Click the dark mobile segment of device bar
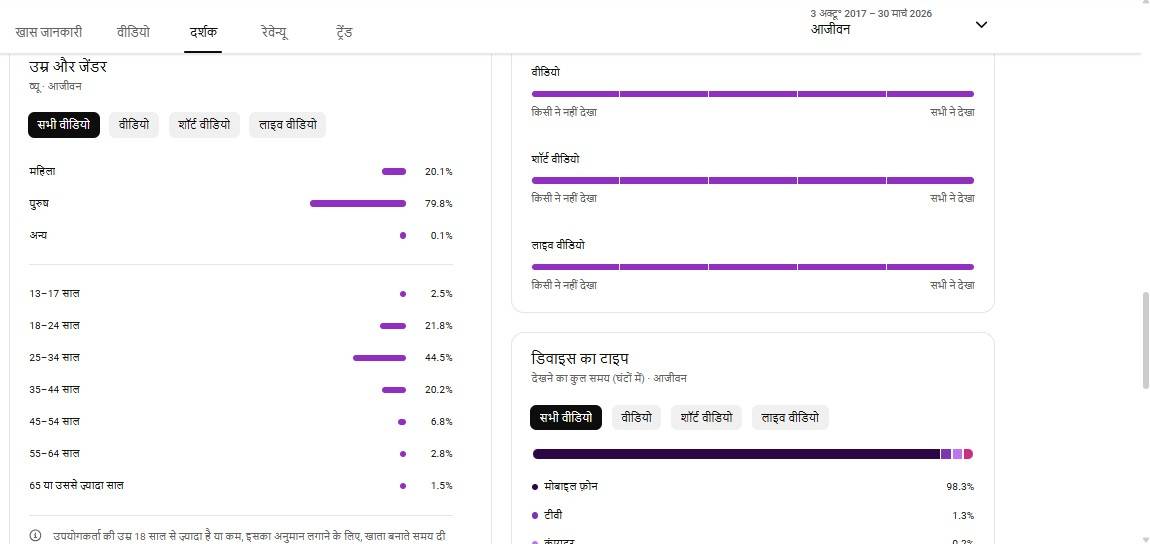The image size is (1150, 544). (735, 454)
